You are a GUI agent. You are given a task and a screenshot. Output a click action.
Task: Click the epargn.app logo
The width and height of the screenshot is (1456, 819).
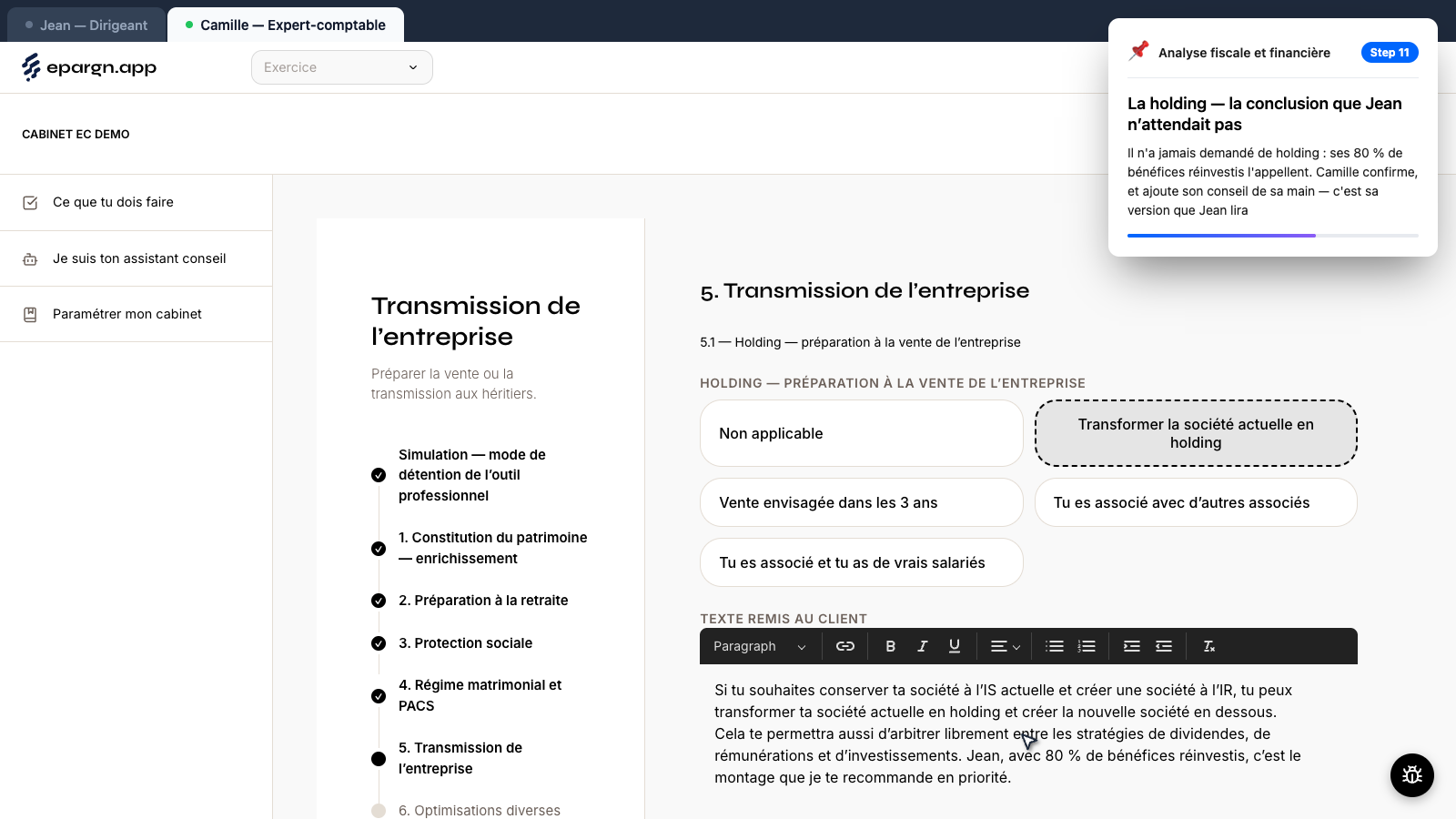89,67
